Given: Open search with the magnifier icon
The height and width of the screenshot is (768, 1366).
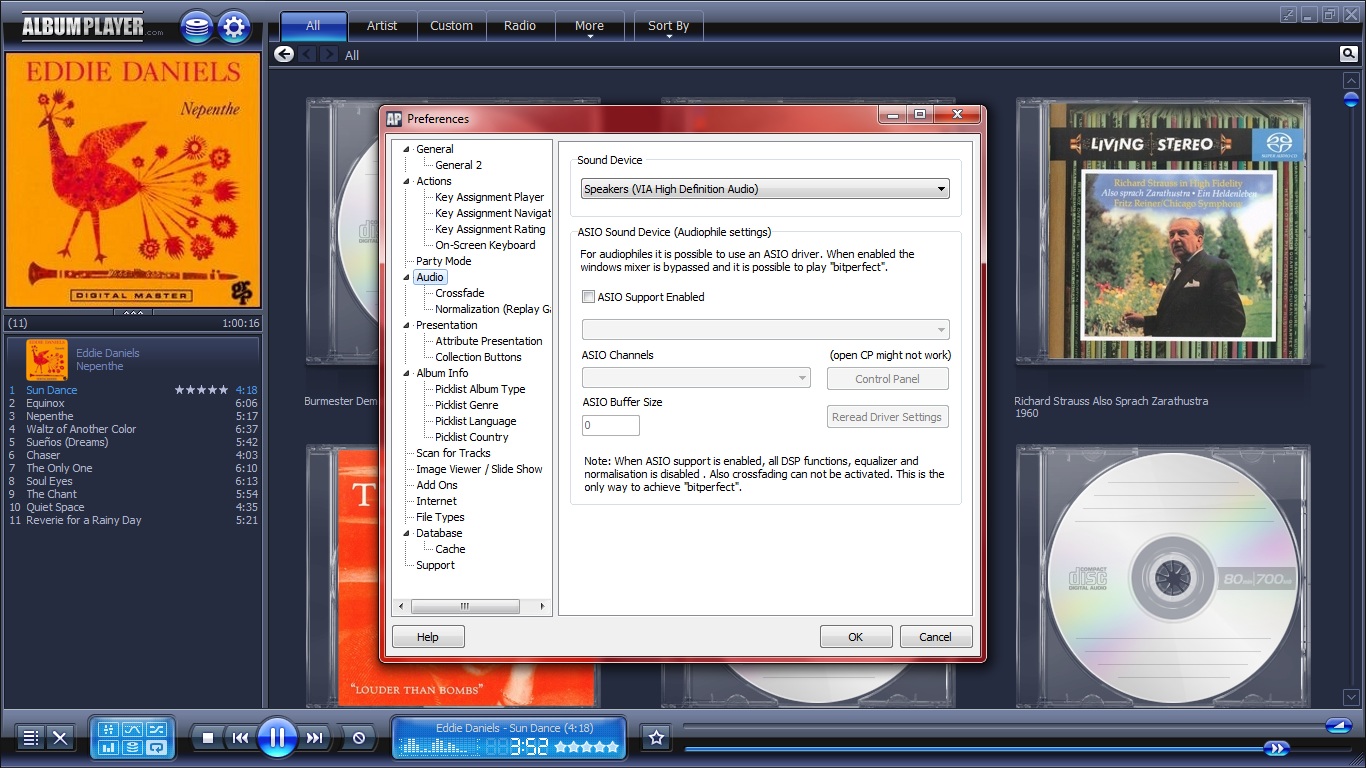Looking at the screenshot, I should [x=1349, y=54].
